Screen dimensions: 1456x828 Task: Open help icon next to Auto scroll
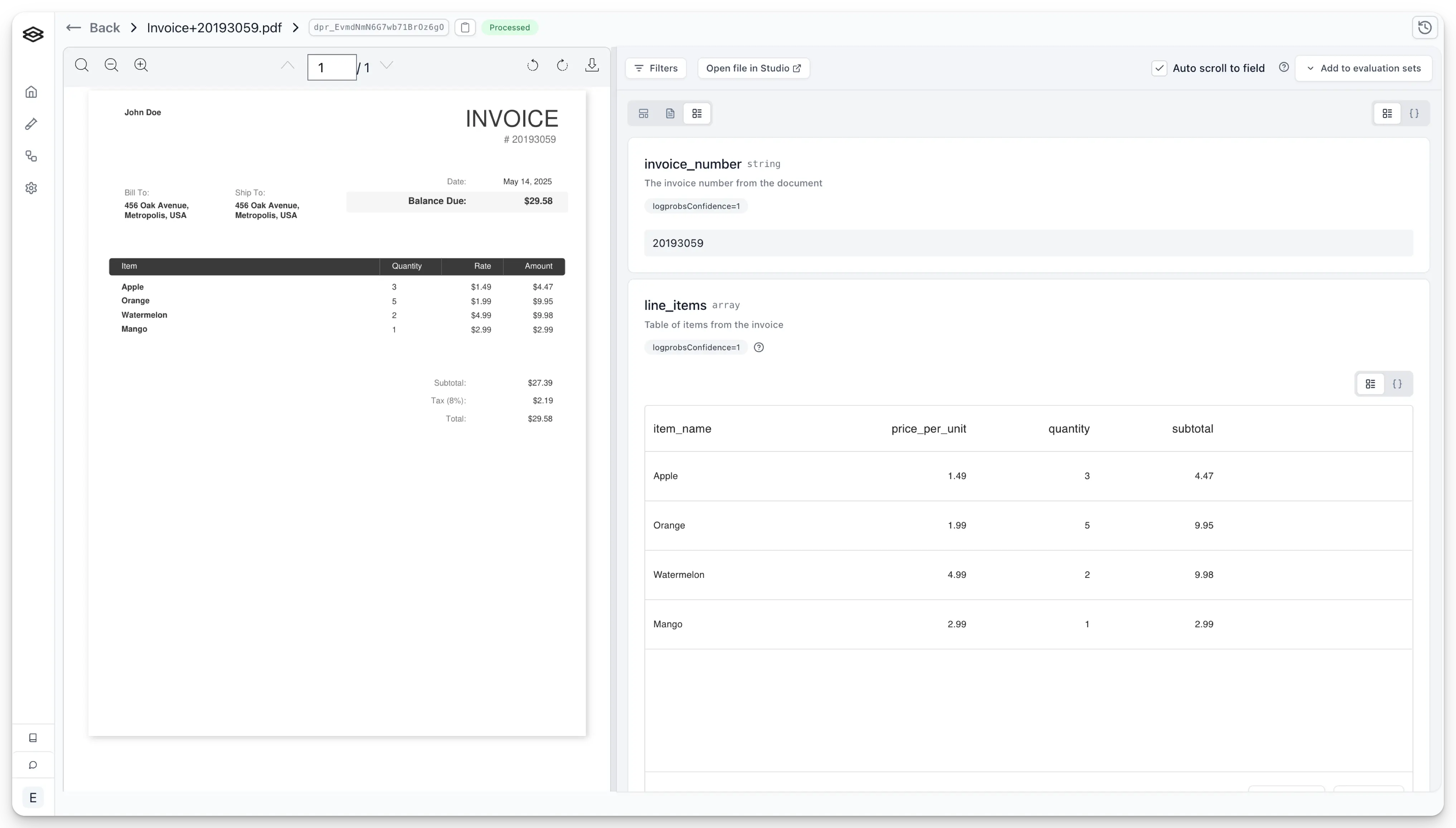pos(1284,67)
